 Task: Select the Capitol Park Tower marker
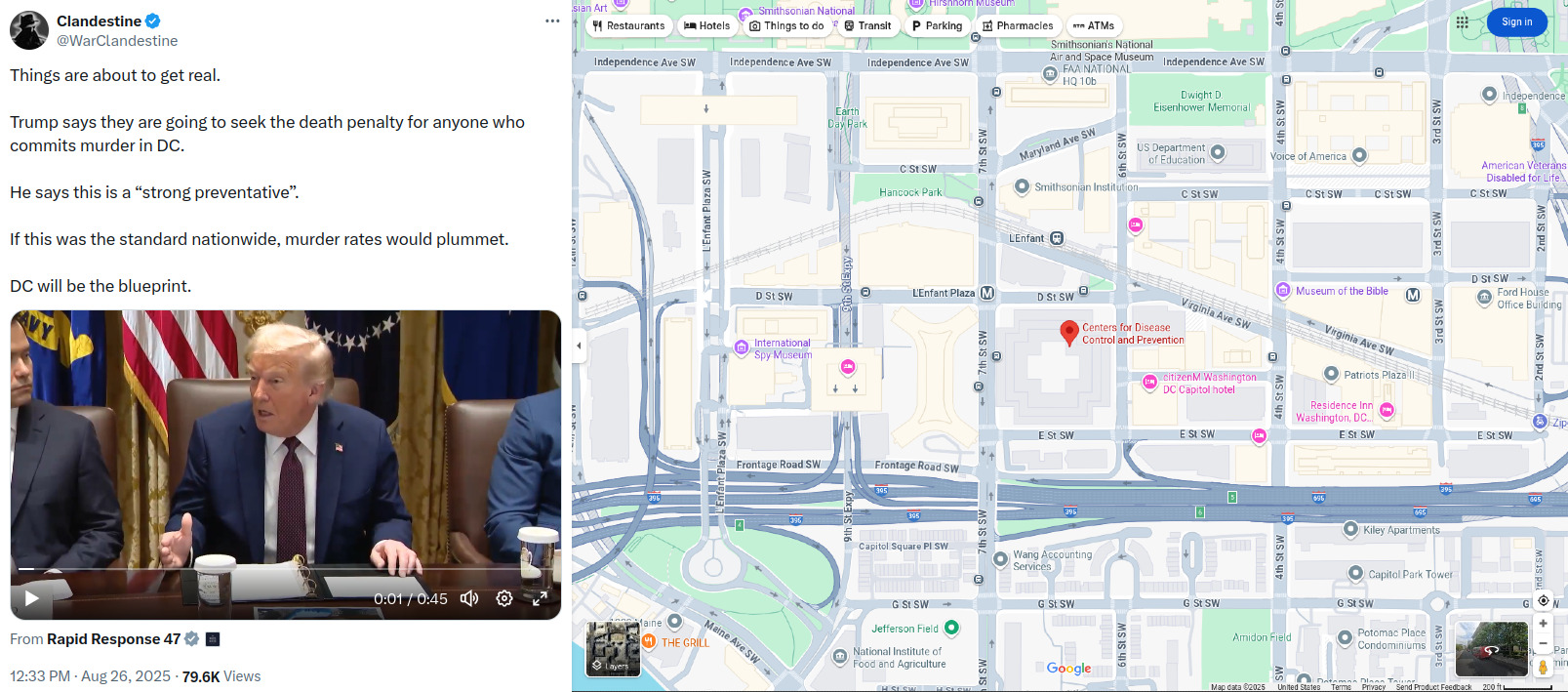(x=1355, y=573)
